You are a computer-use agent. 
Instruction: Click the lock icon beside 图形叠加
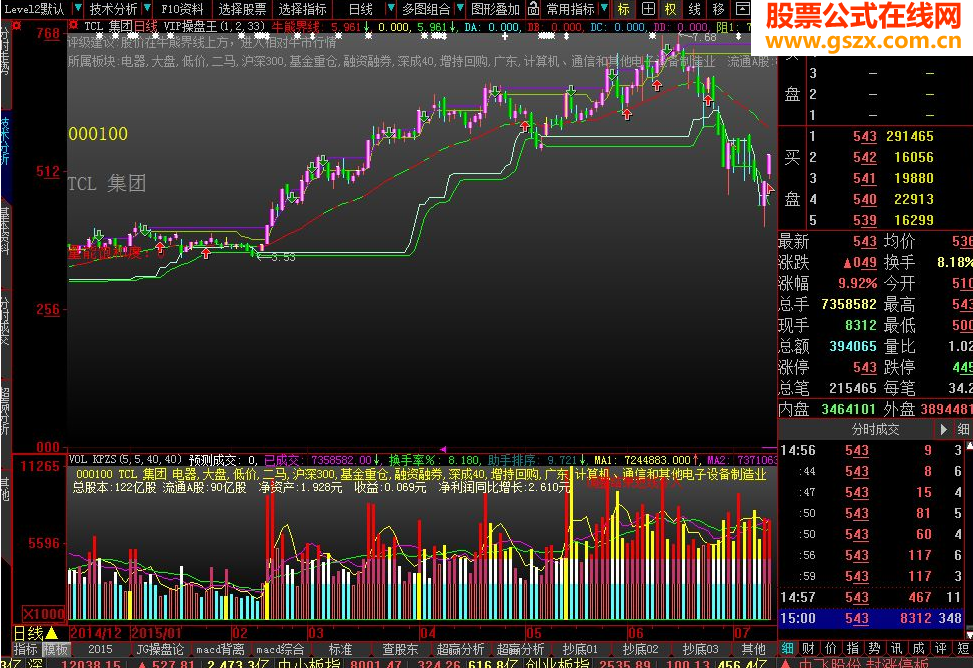click(533, 9)
